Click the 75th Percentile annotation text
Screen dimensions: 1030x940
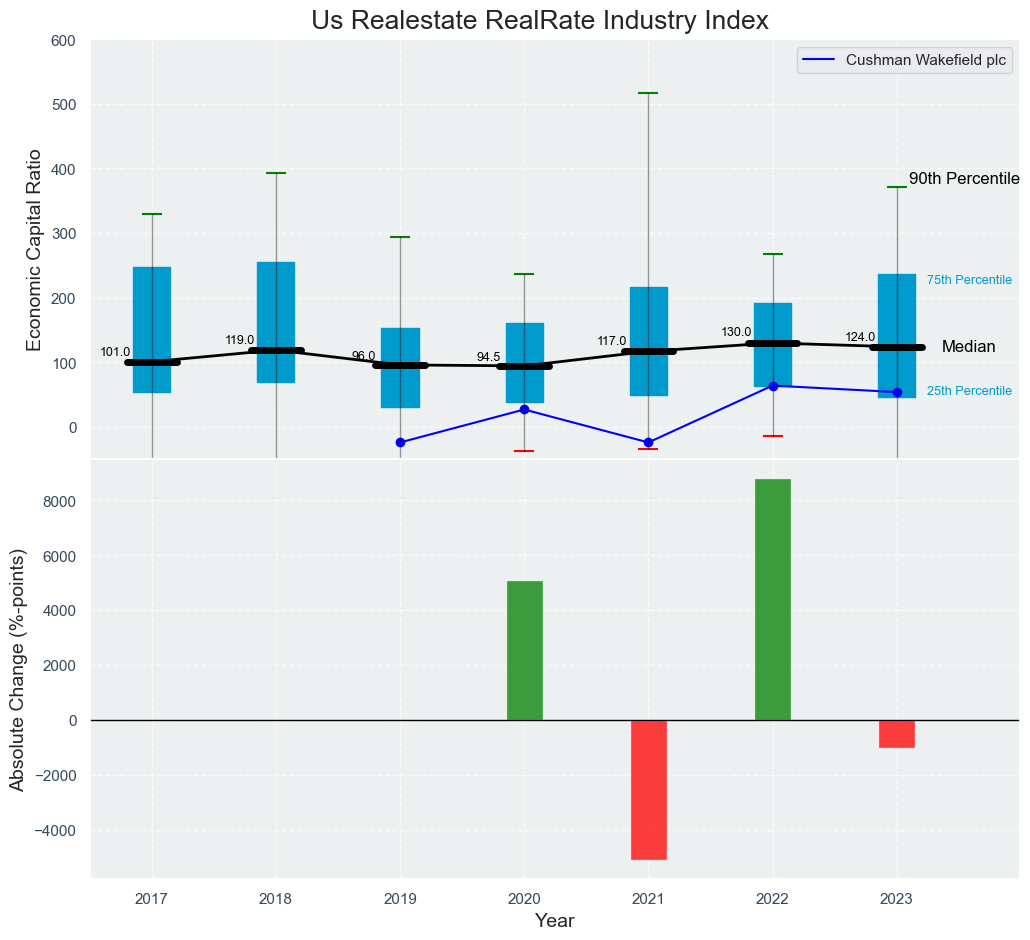point(969,280)
